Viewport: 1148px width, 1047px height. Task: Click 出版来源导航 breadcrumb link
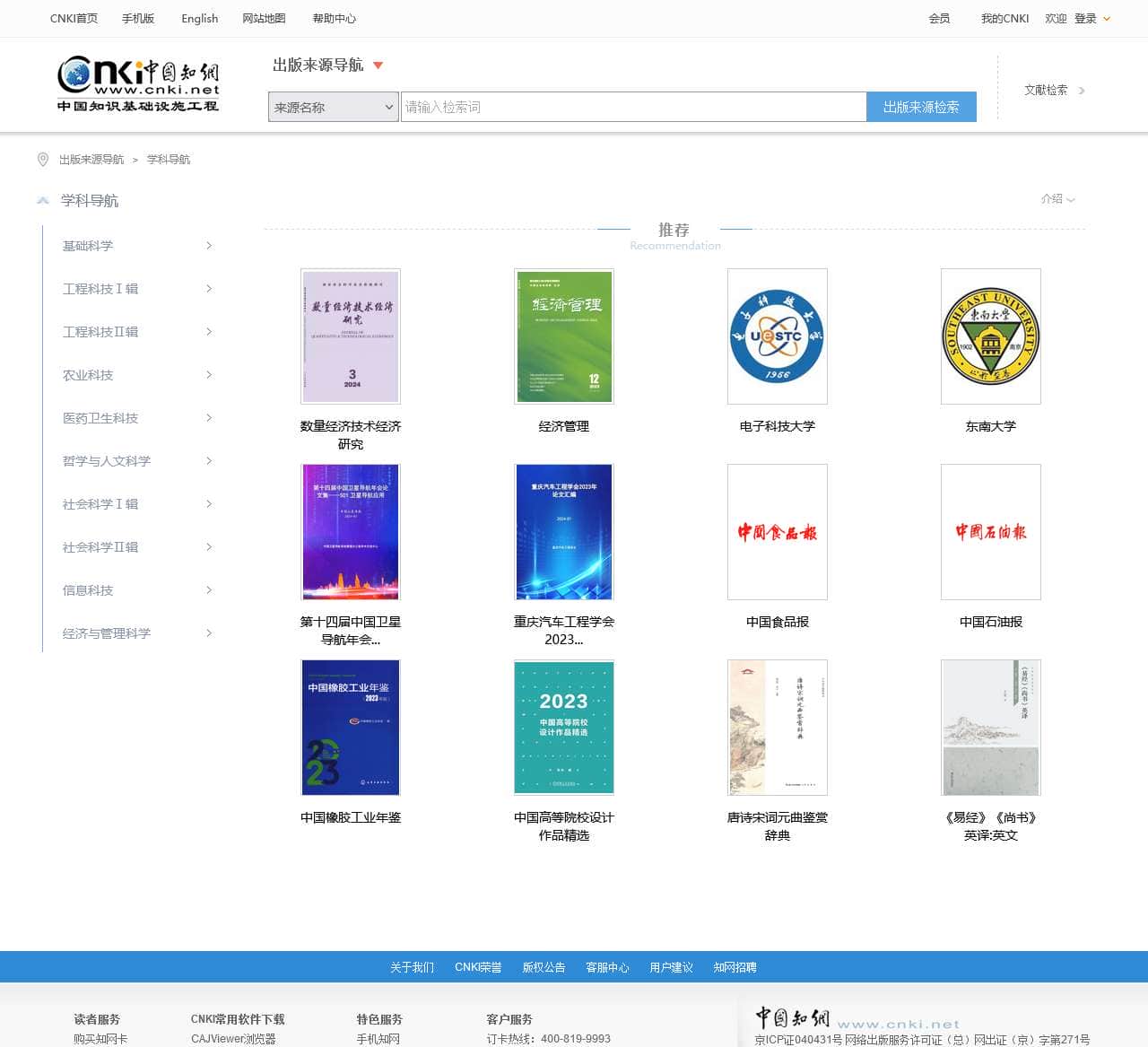pyautogui.click(x=91, y=160)
